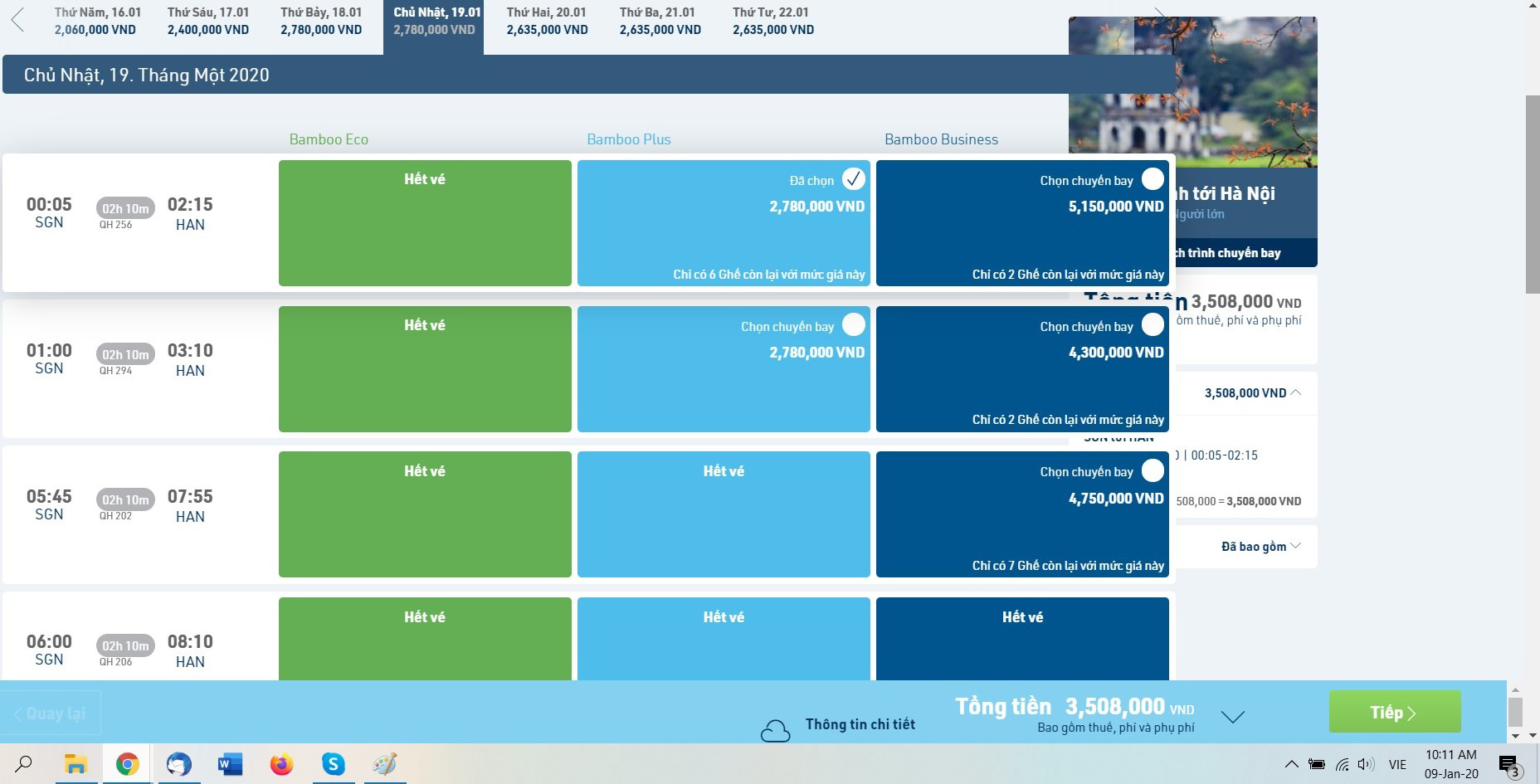Click flight number QH 256
Image resolution: width=1540 pixels, height=784 pixels.
click(x=115, y=225)
